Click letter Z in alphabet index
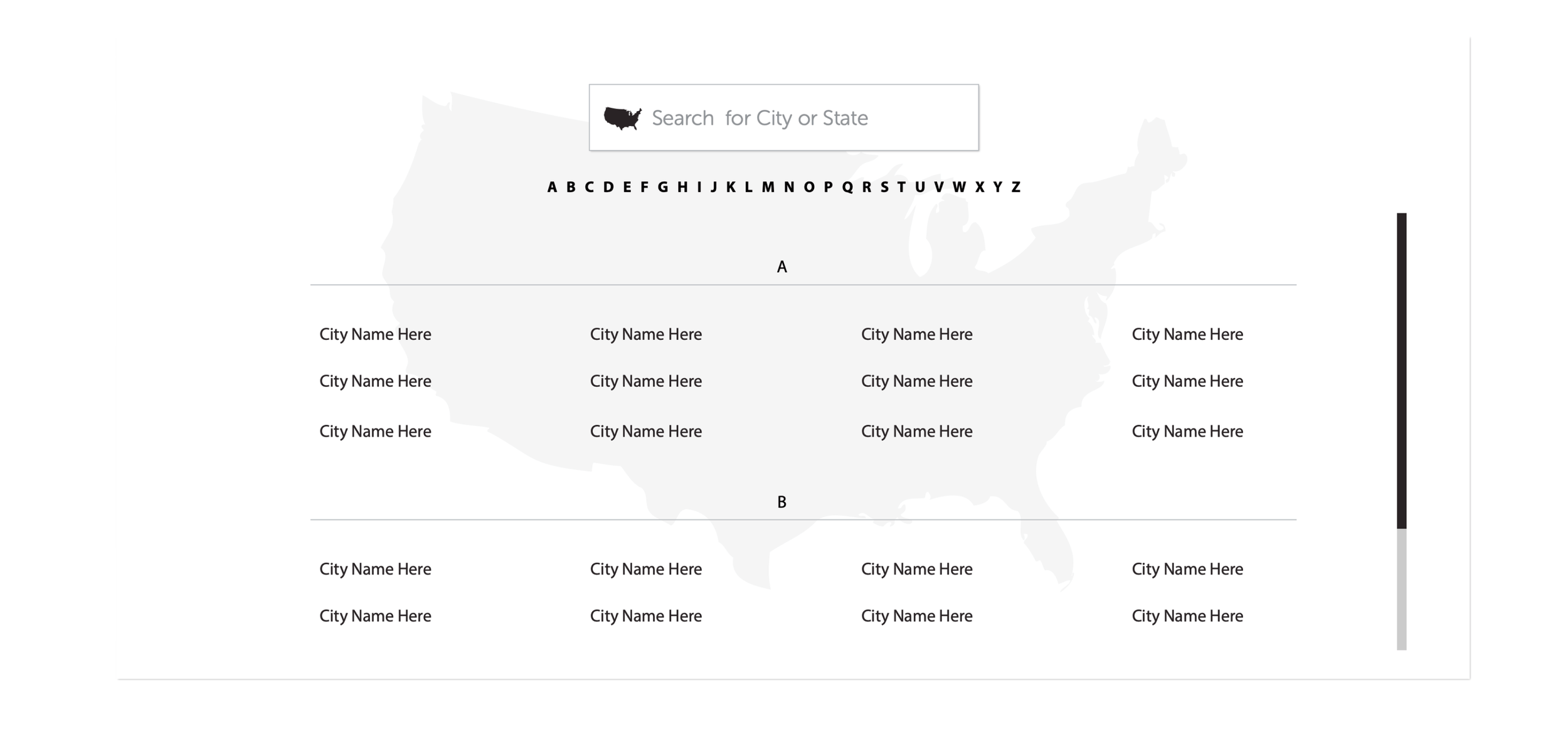Image resolution: width=1568 pixels, height=754 pixels. (1016, 187)
